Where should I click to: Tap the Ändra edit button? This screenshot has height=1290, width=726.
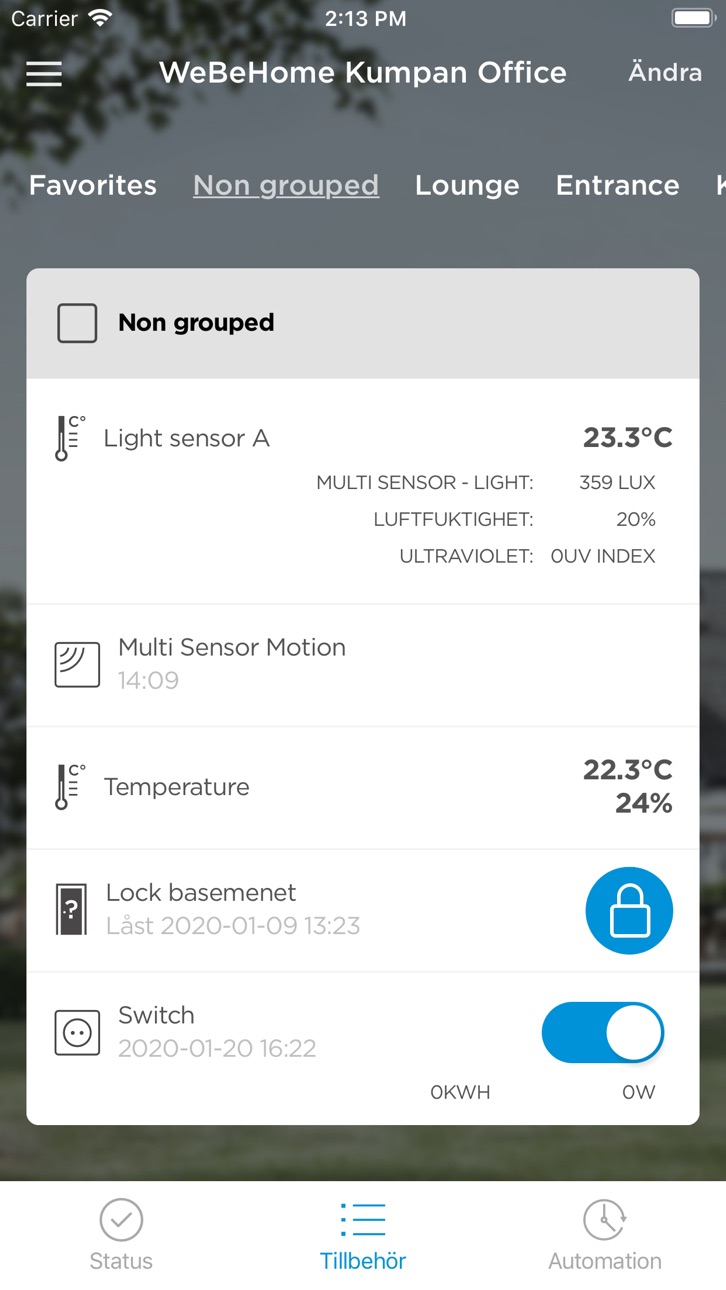click(x=665, y=72)
